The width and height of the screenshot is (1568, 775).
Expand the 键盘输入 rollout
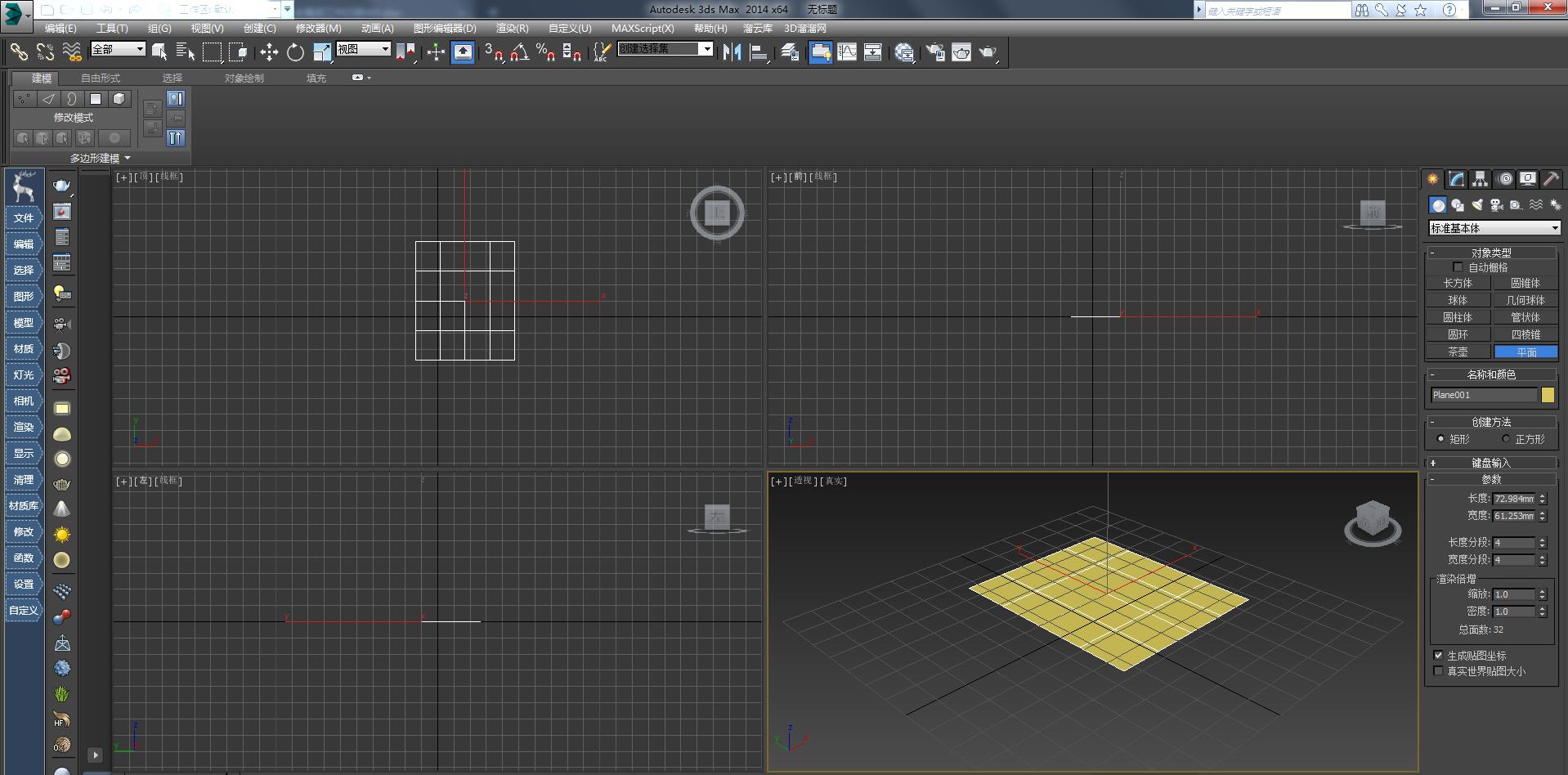click(1491, 463)
